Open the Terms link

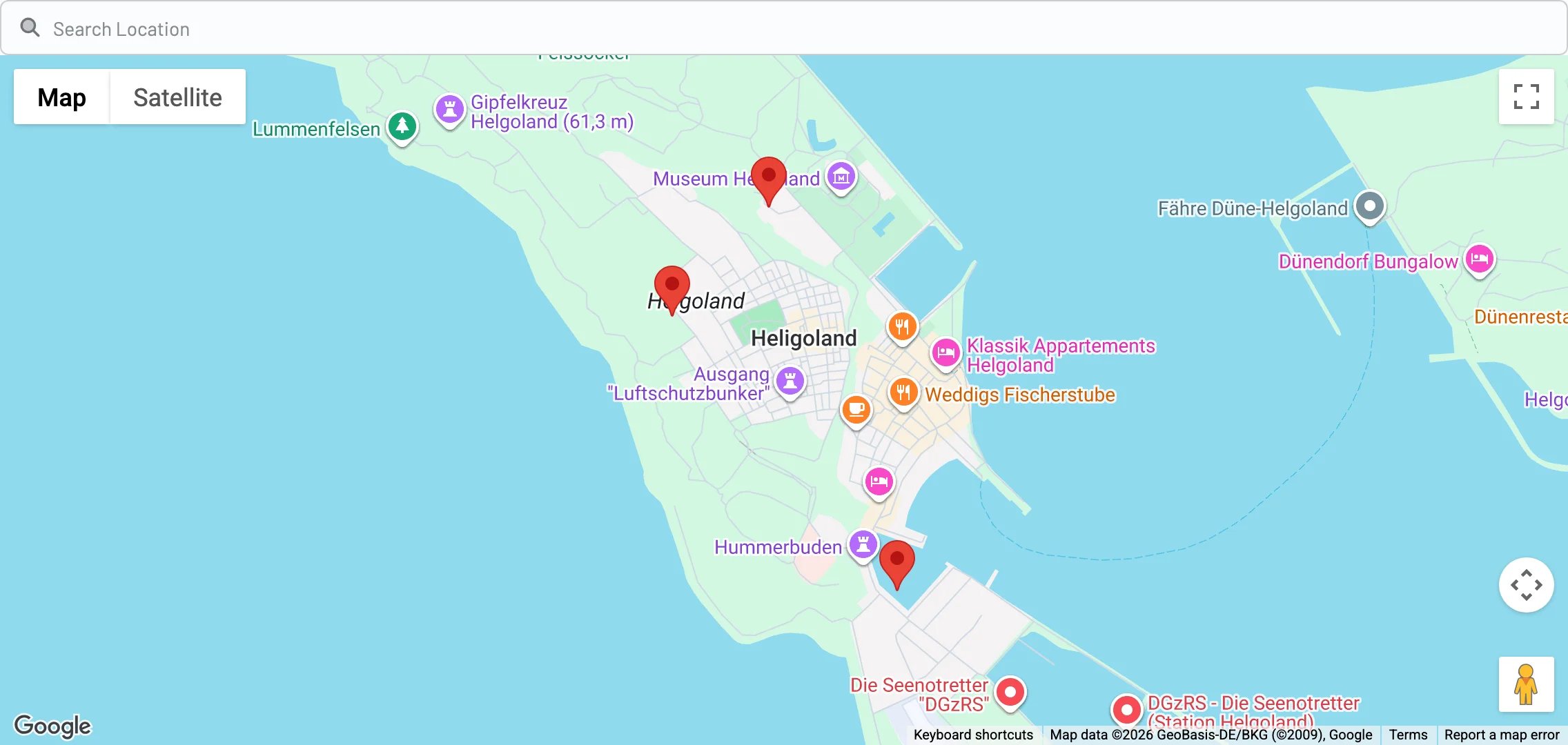[1408, 735]
